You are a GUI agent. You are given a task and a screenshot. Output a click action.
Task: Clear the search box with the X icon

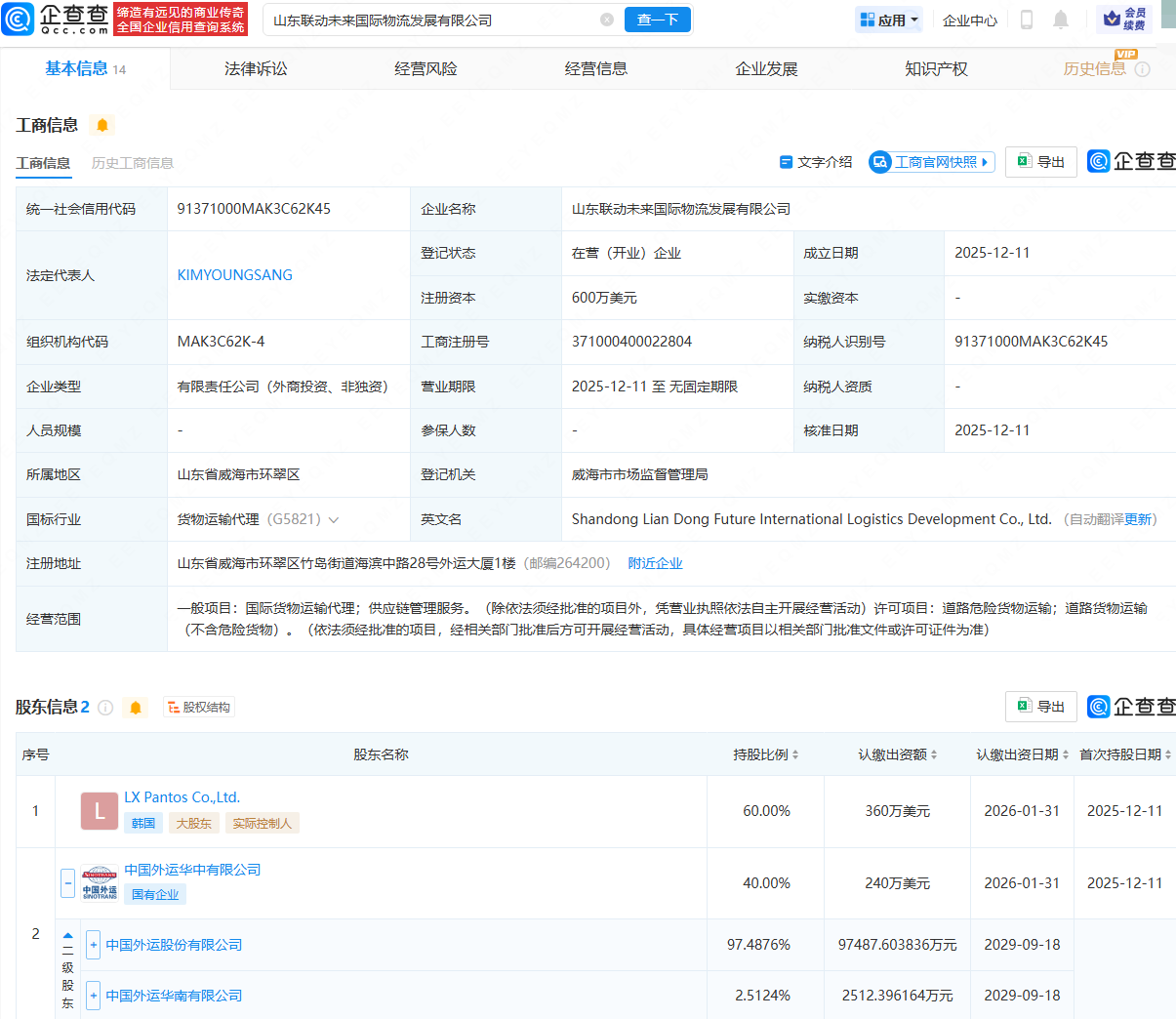point(607,20)
